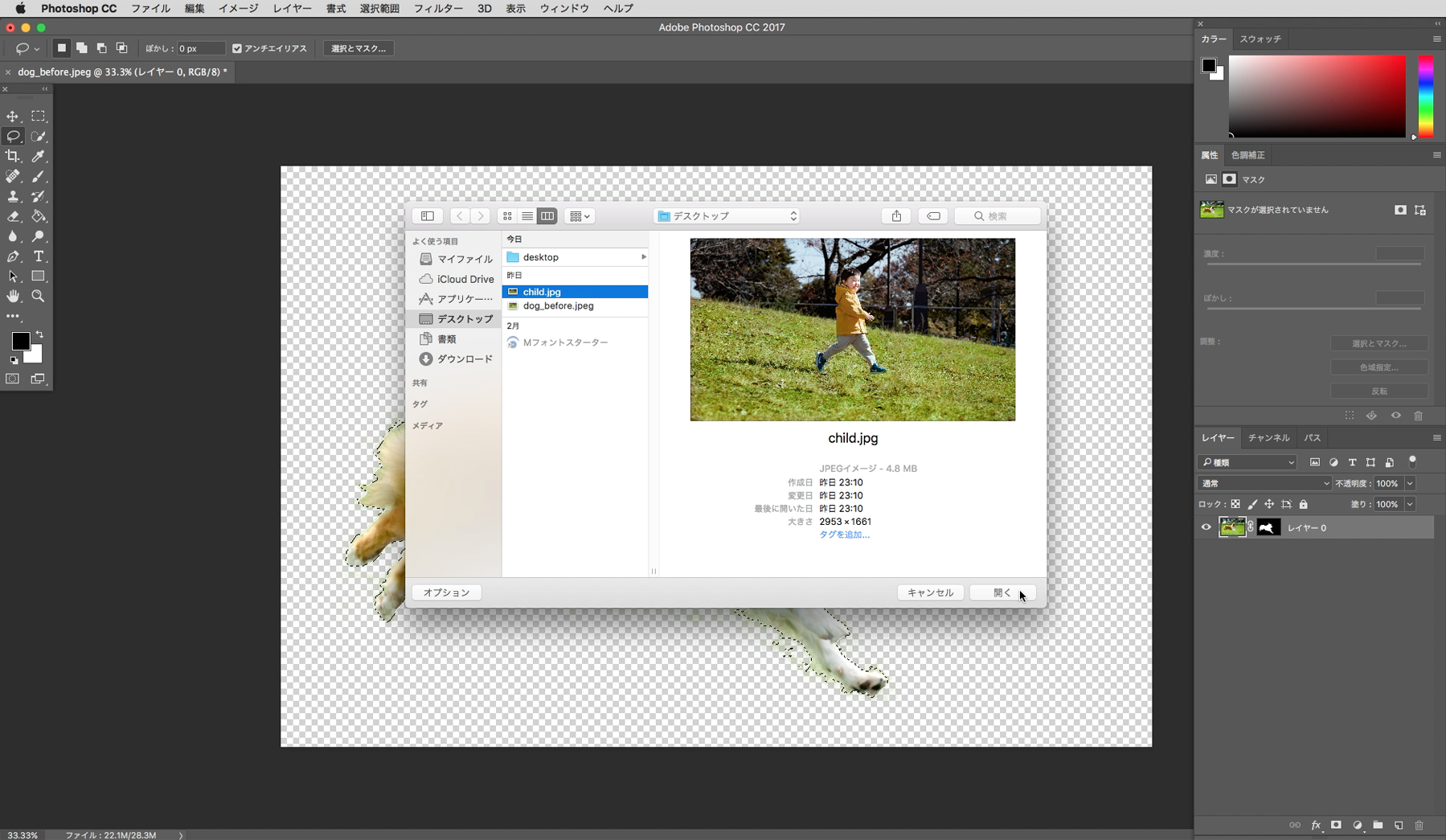1446x840 pixels.
Task: Open the layer filter 種類 dropdown
Action: (x=1247, y=462)
